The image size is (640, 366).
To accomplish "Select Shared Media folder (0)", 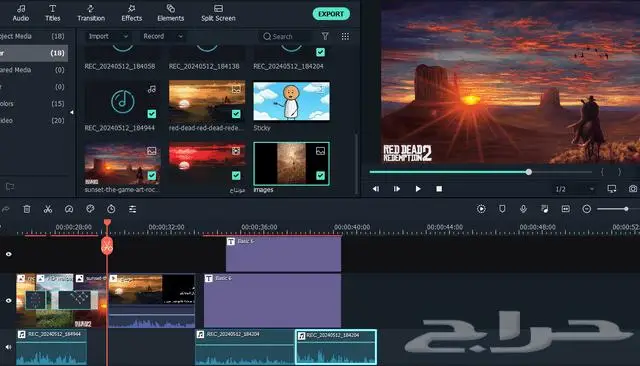I will point(33,70).
